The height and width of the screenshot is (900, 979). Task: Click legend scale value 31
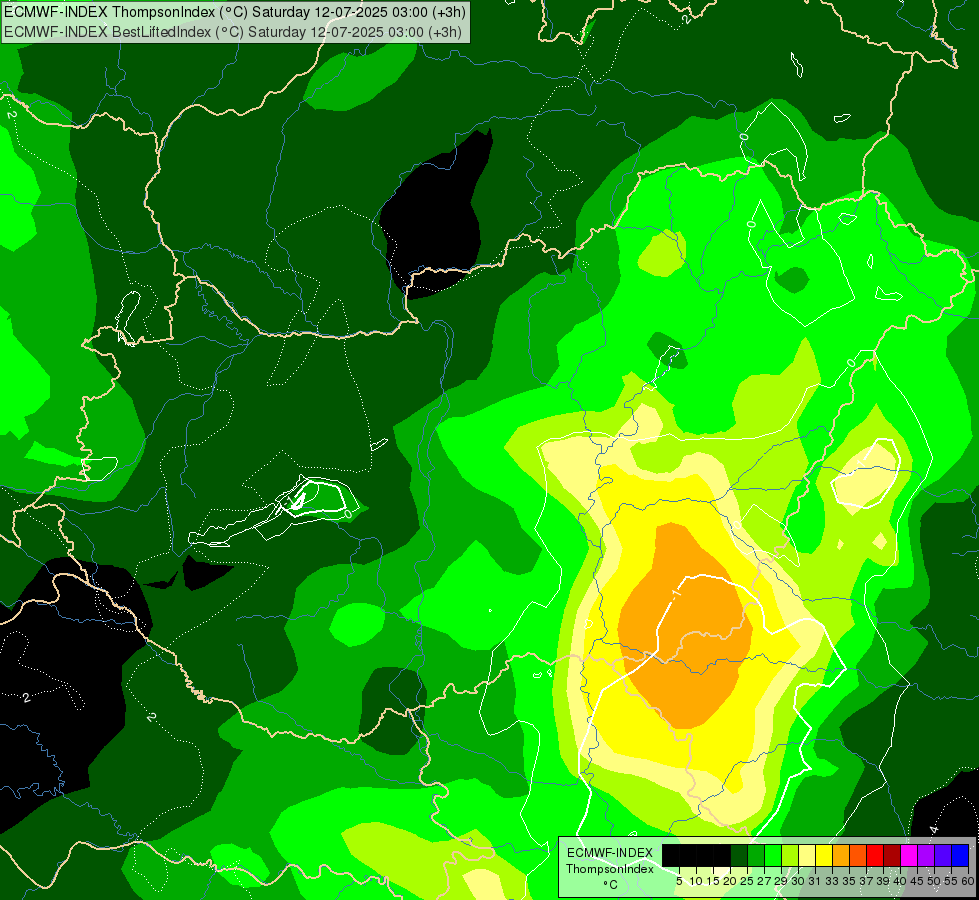815,881
